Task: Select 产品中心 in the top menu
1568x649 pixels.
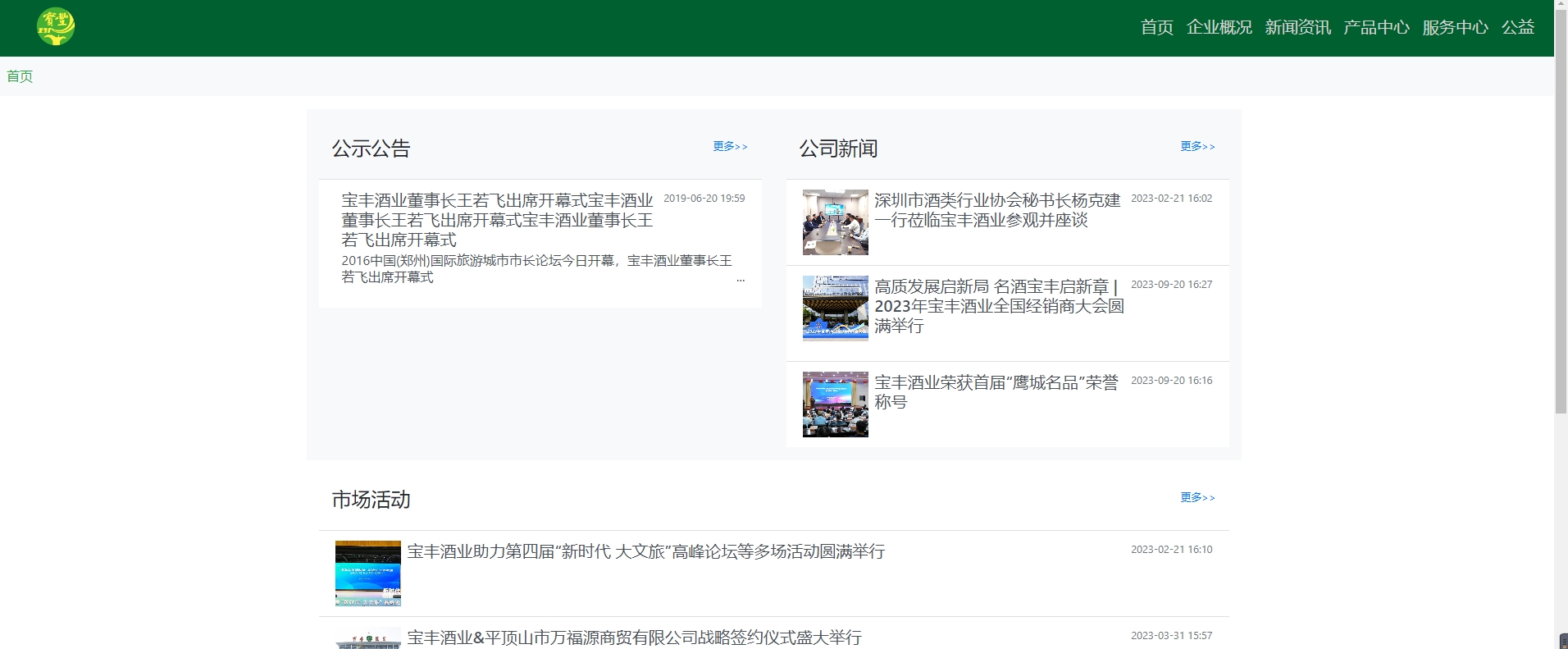Action: tap(1376, 27)
